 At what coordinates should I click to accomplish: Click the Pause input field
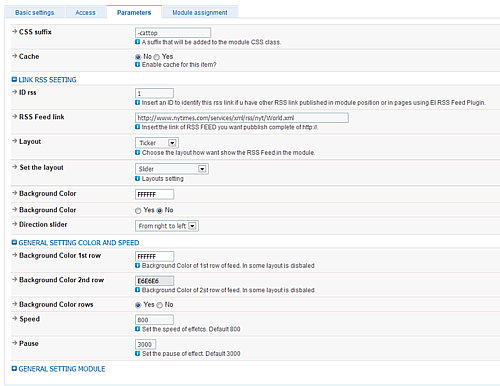click(146, 344)
